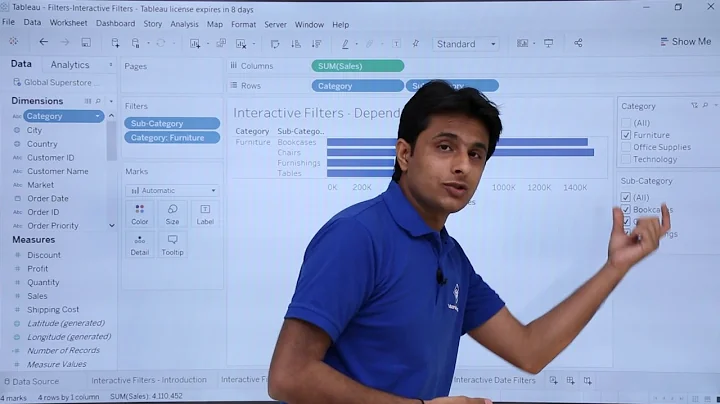Refresh the data with the circular arrow icon

(160, 43)
